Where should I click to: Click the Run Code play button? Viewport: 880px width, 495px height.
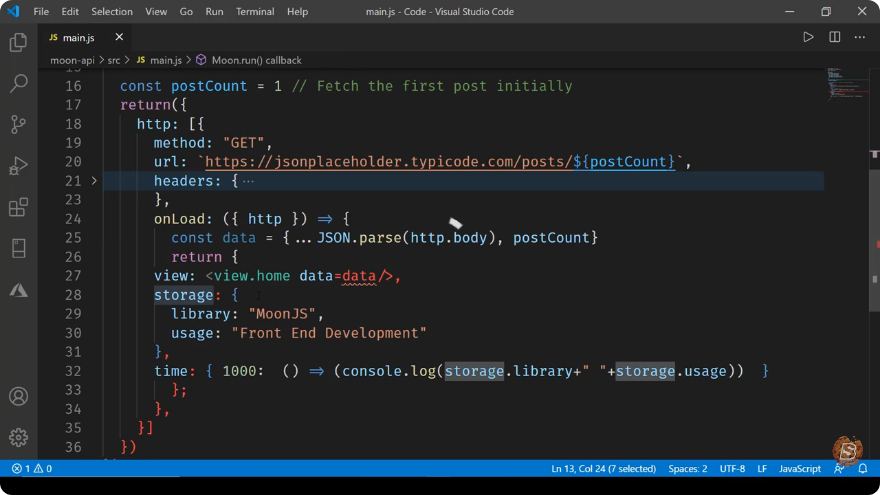click(808, 37)
